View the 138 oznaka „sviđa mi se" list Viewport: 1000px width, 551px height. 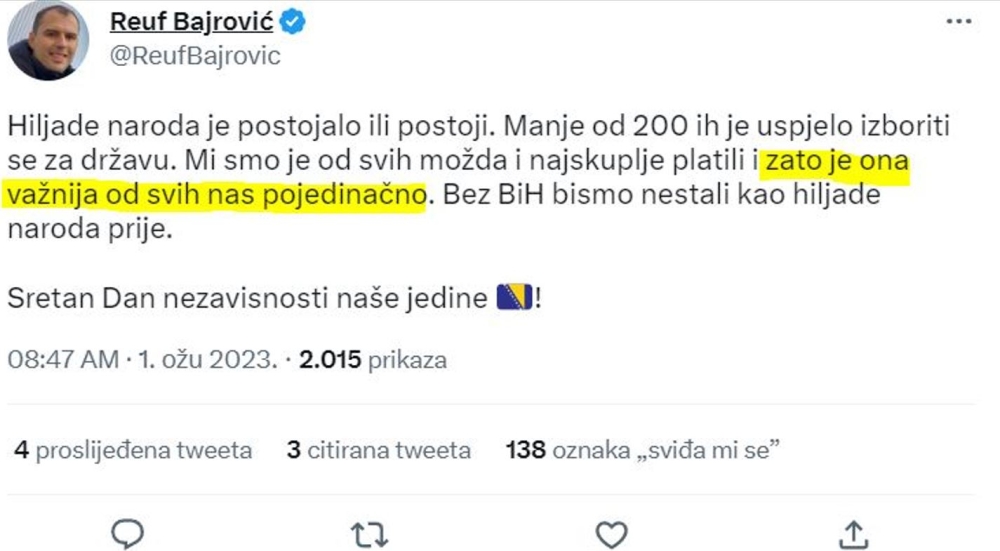643,451
